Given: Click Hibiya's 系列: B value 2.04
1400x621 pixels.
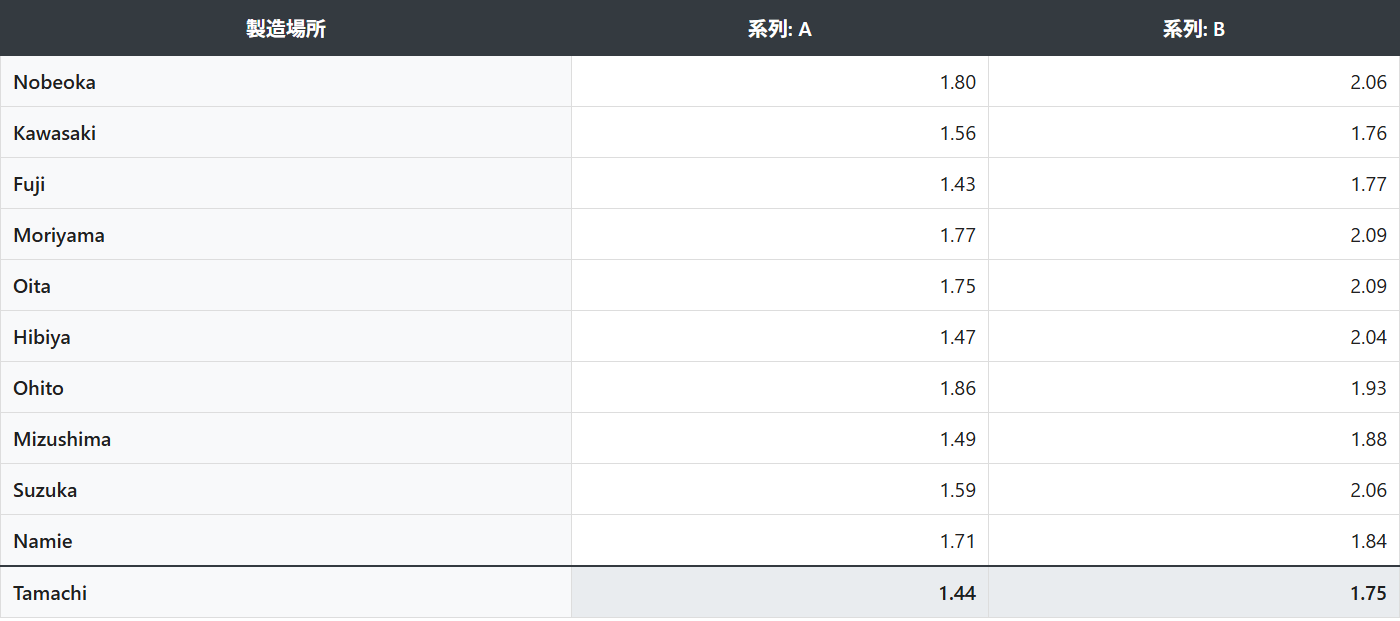Looking at the screenshot, I should (x=1368, y=337).
